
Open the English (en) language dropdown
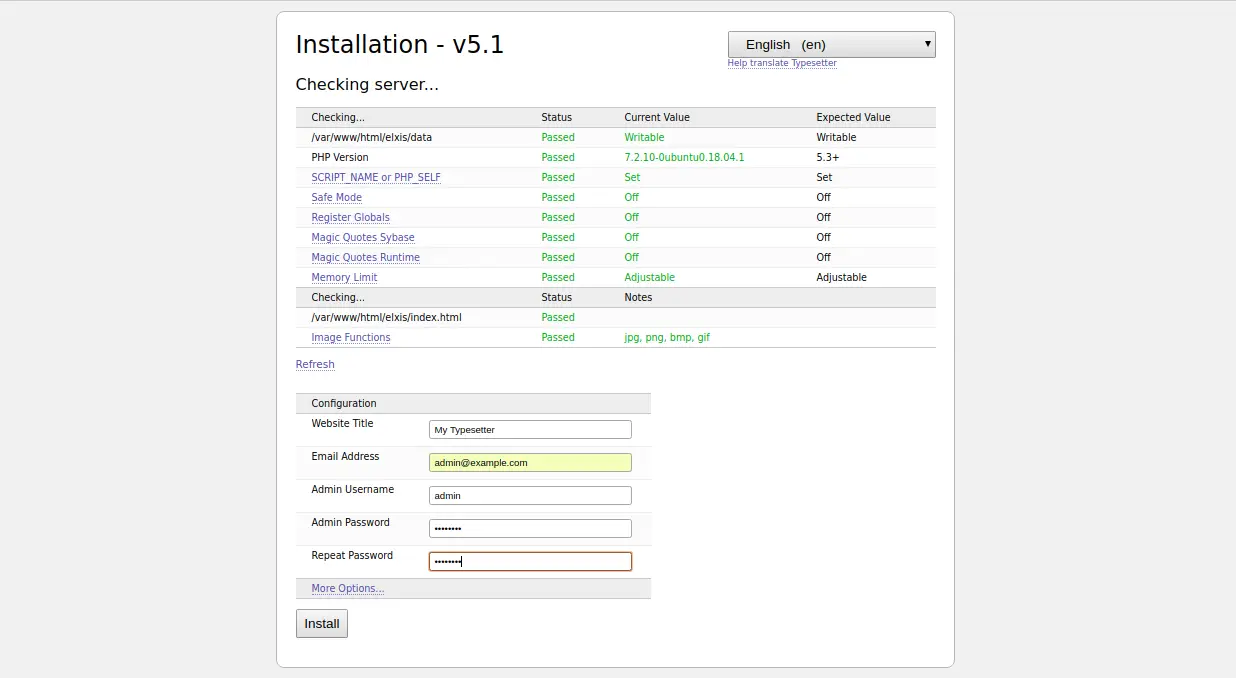click(830, 44)
